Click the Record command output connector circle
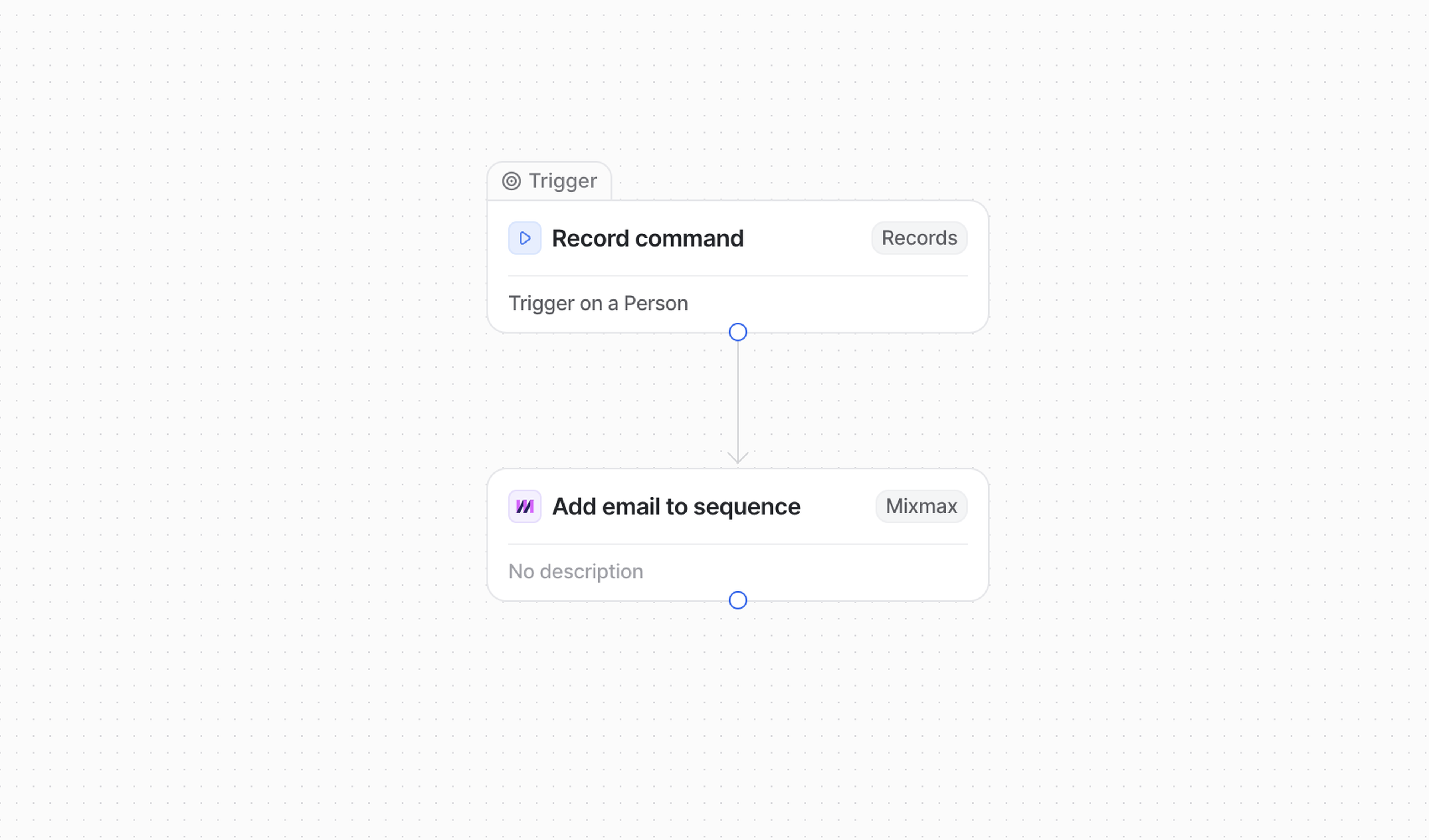Image resolution: width=1429 pixels, height=840 pixels. click(737, 332)
